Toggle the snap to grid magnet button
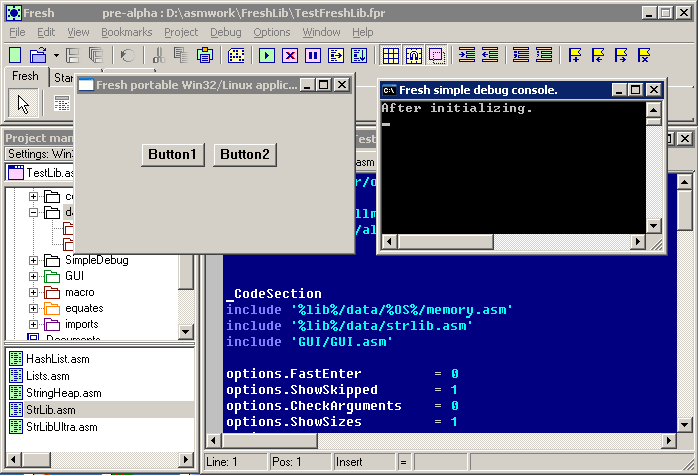Image resolution: width=698 pixels, height=475 pixels. tap(414, 56)
